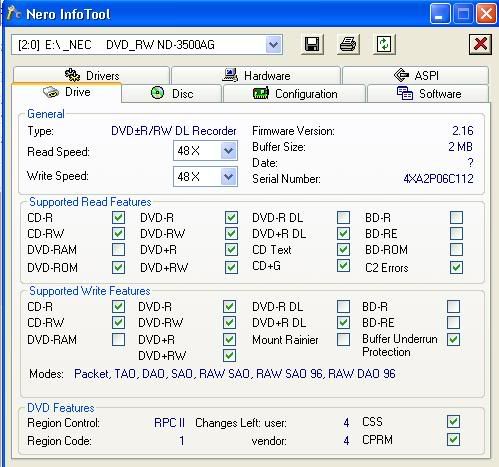The width and height of the screenshot is (499, 467).
Task: Click the Refresh icon button
Action: [384, 44]
